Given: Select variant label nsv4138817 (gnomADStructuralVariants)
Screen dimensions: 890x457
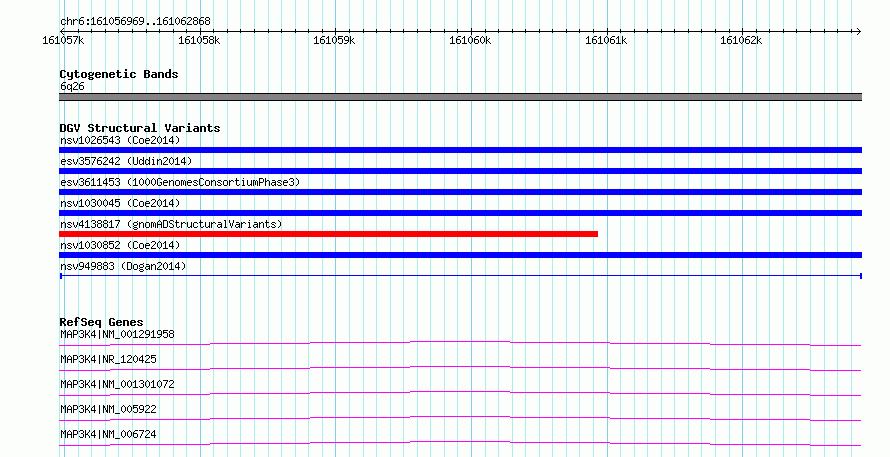Looking at the screenshot, I should point(171,224).
